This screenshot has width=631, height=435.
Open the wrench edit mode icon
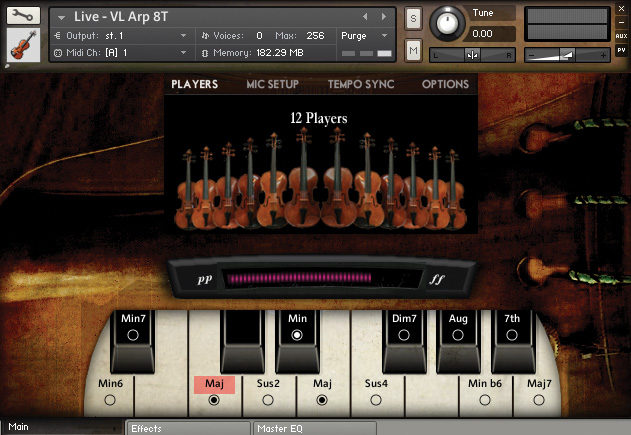(x=22, y=16)
